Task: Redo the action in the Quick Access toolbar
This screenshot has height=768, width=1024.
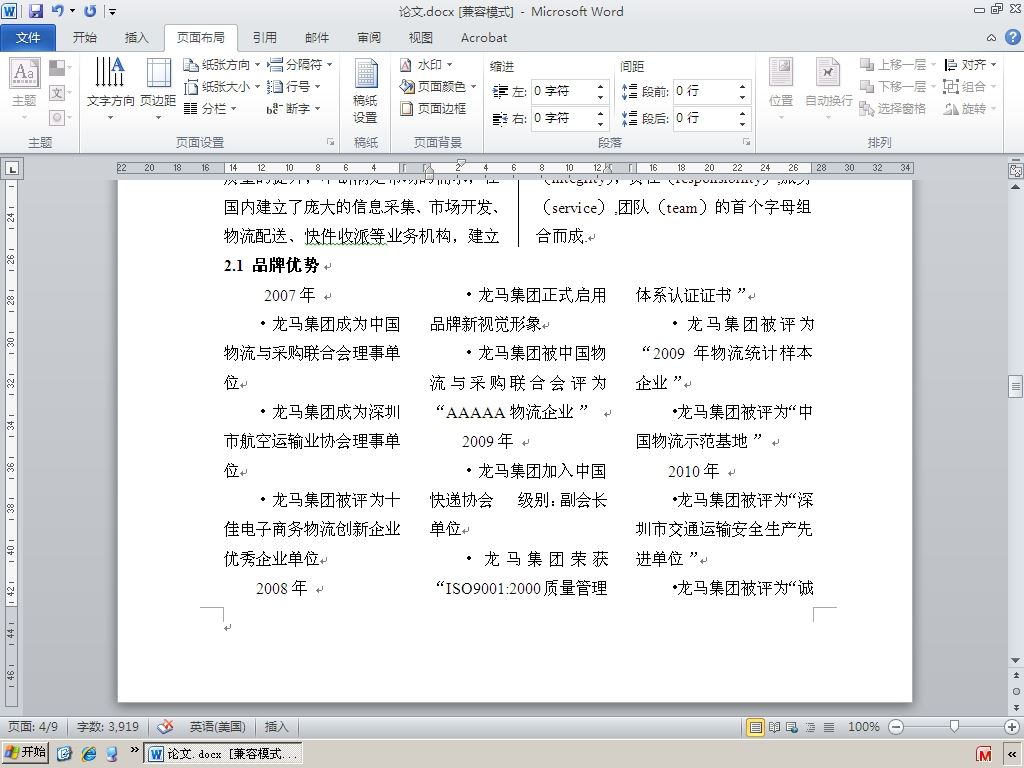Action: point(90,10)
